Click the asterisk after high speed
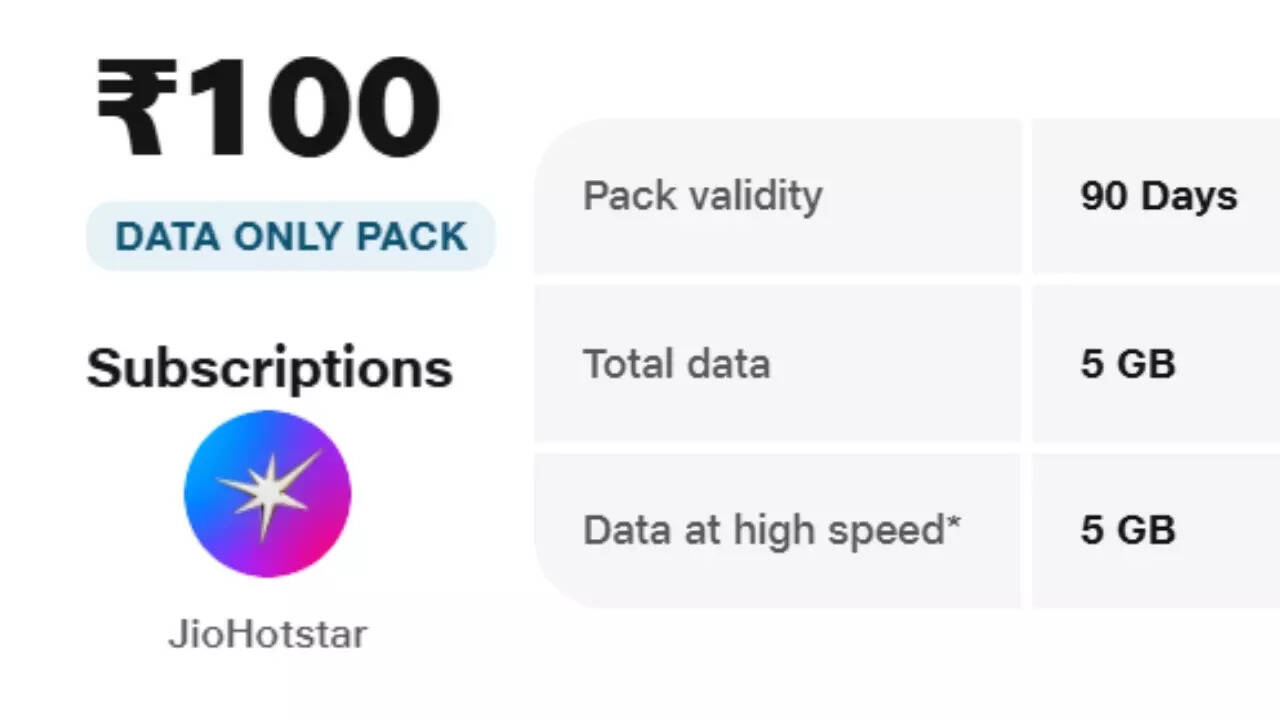This screenshot has height=720, width=1280. coord(953,522)
